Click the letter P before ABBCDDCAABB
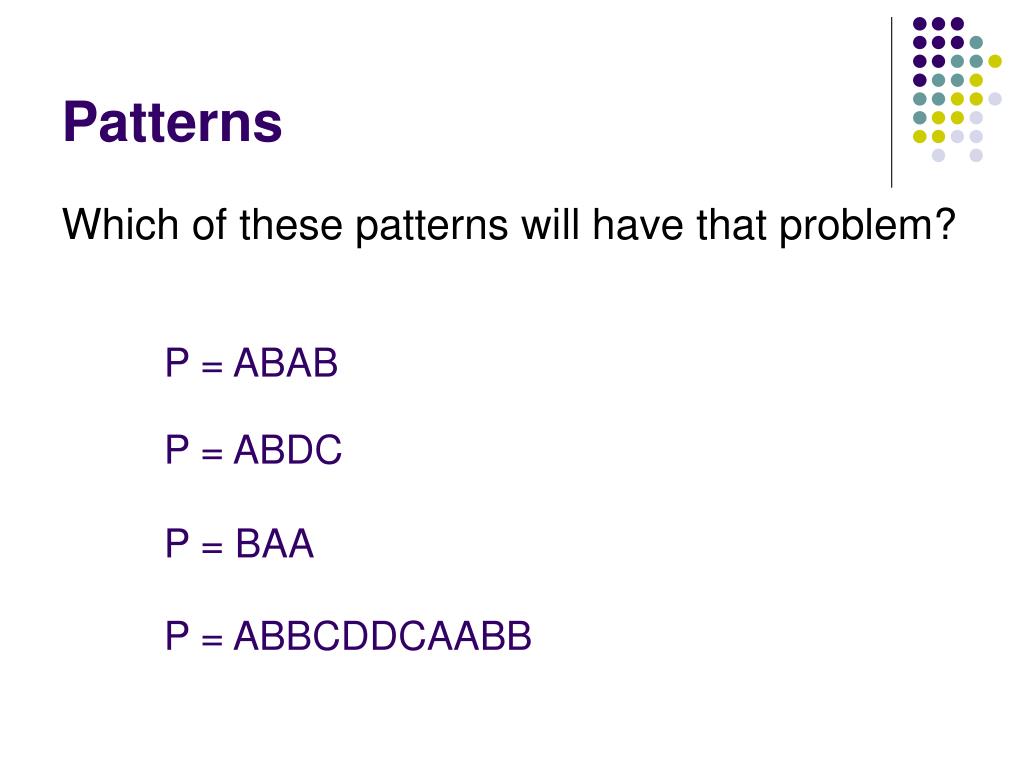Viewport: 1024px width, 768px height. tap(177, 635)
